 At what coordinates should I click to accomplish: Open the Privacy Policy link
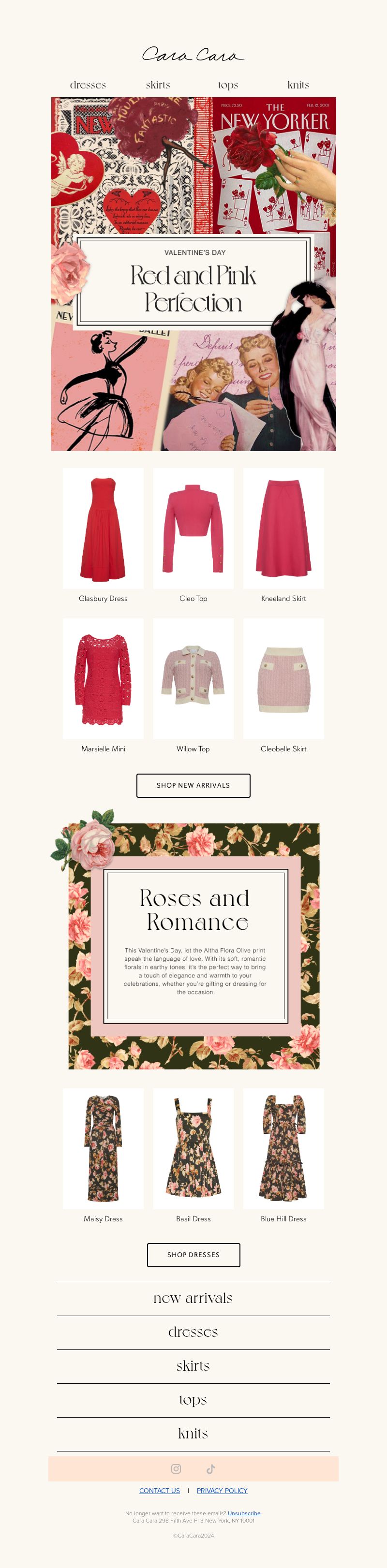(222, 1491)
